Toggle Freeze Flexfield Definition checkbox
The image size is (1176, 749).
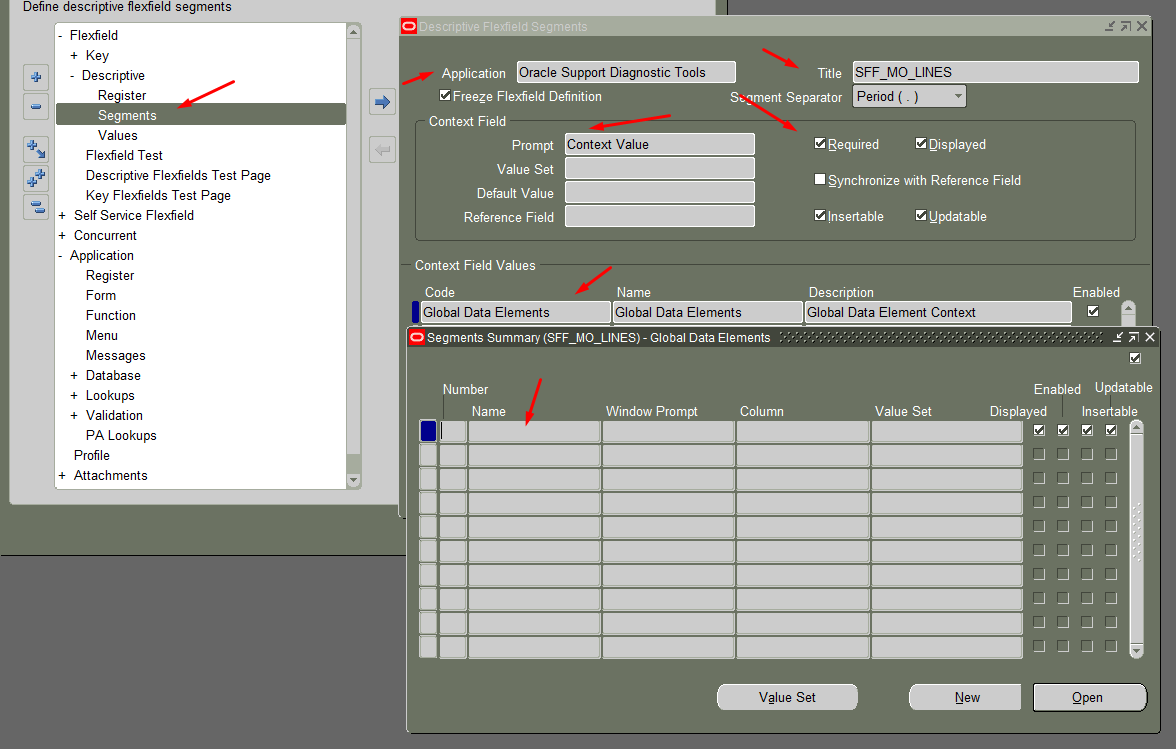(446, 95)
